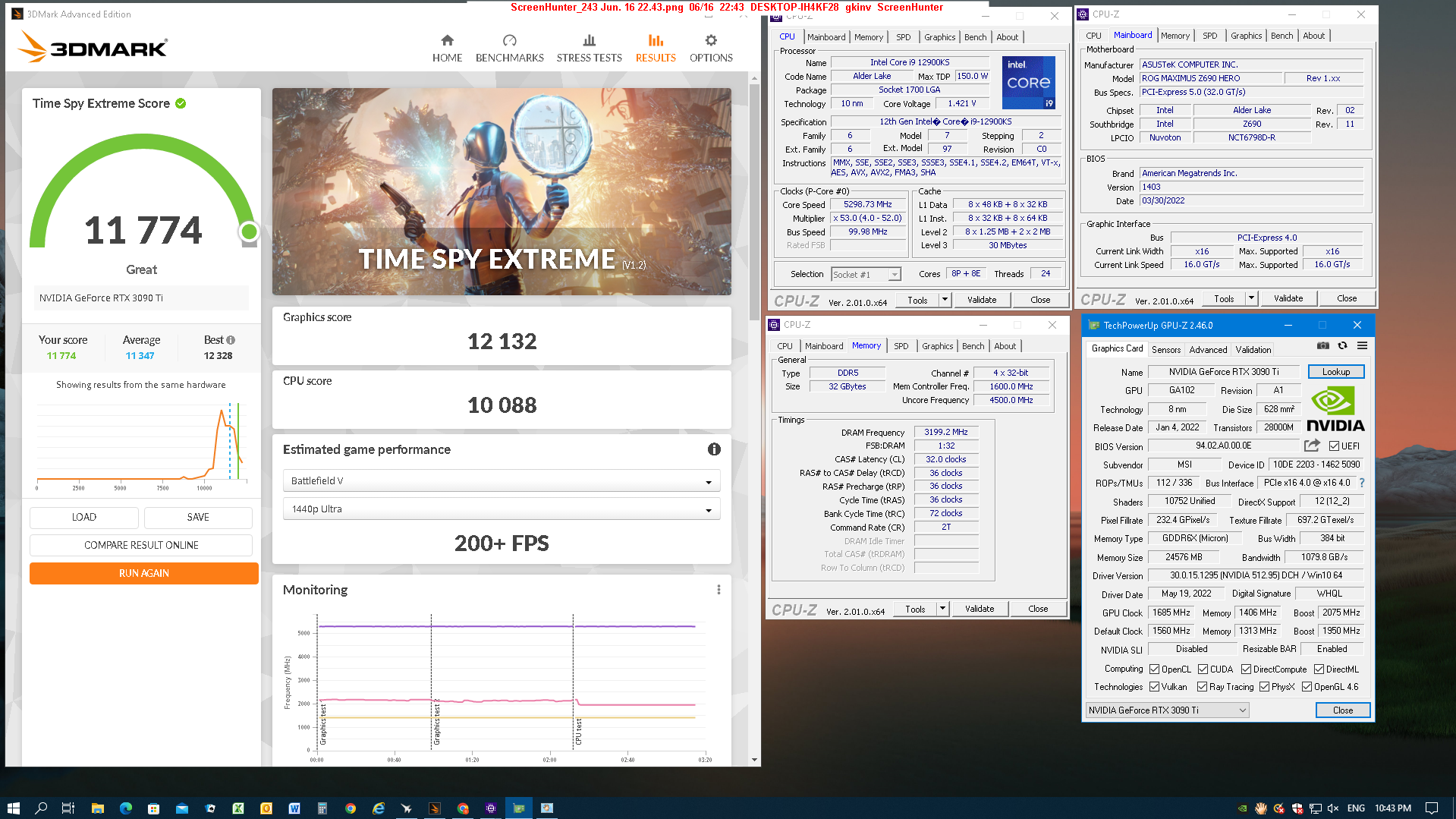Viewport: 1456px width, 819px height.
Task: Open STRESS TESTS in 3DMark
Action: tap(589, 49)
